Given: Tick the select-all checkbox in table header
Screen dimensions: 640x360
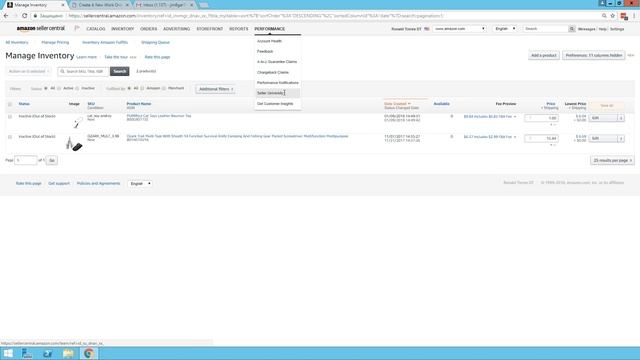Looking at the screenshot, I should pos(10,104).
